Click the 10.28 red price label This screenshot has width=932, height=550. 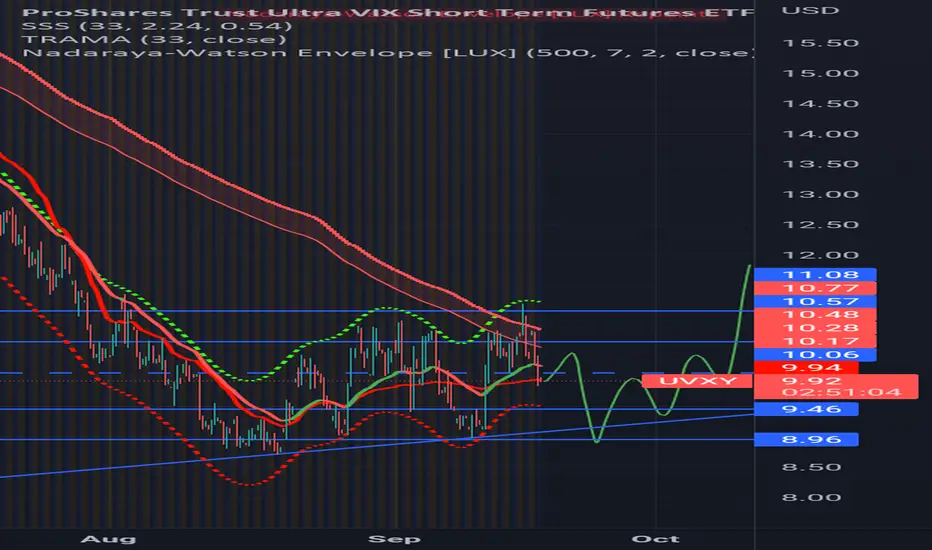click(815, 328)
